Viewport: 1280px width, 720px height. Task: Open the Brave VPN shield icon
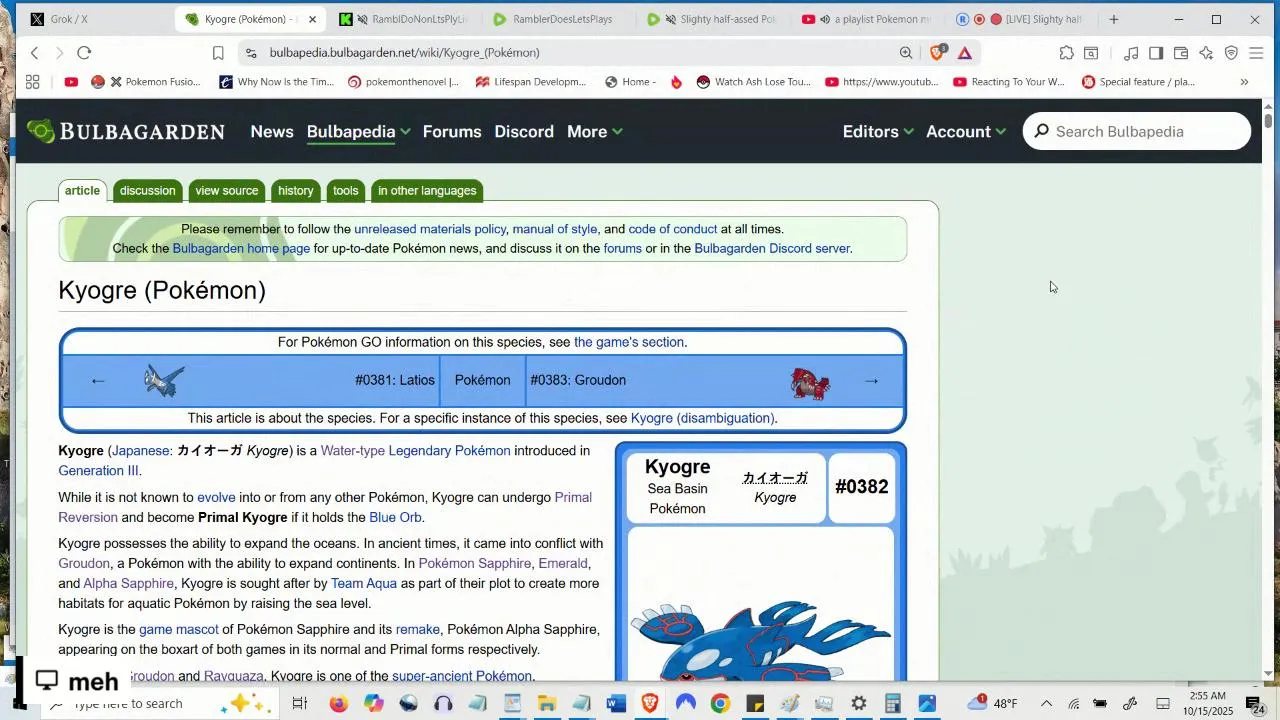click(1231, 53)
